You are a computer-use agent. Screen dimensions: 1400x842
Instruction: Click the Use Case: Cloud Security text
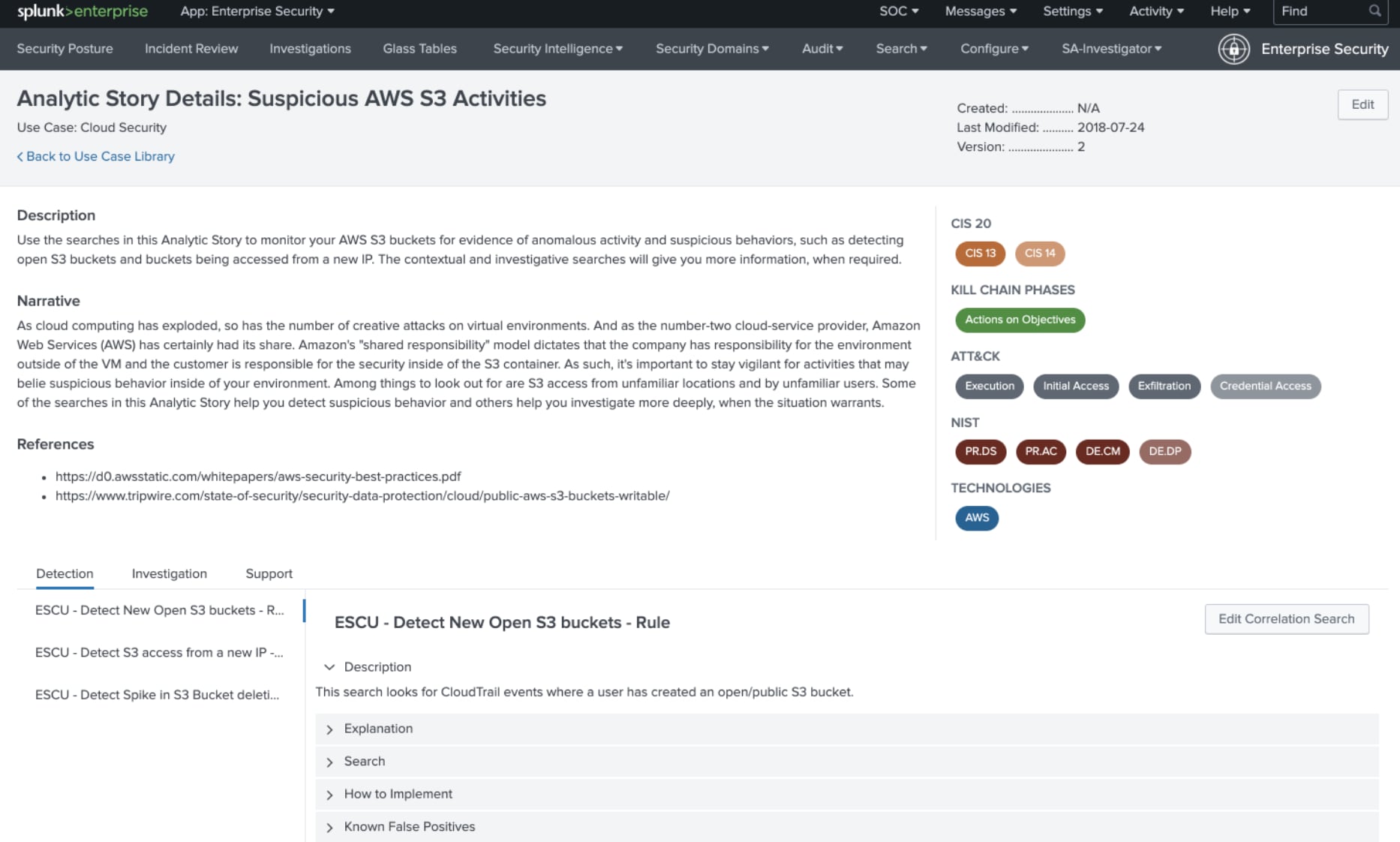point(92,128)
